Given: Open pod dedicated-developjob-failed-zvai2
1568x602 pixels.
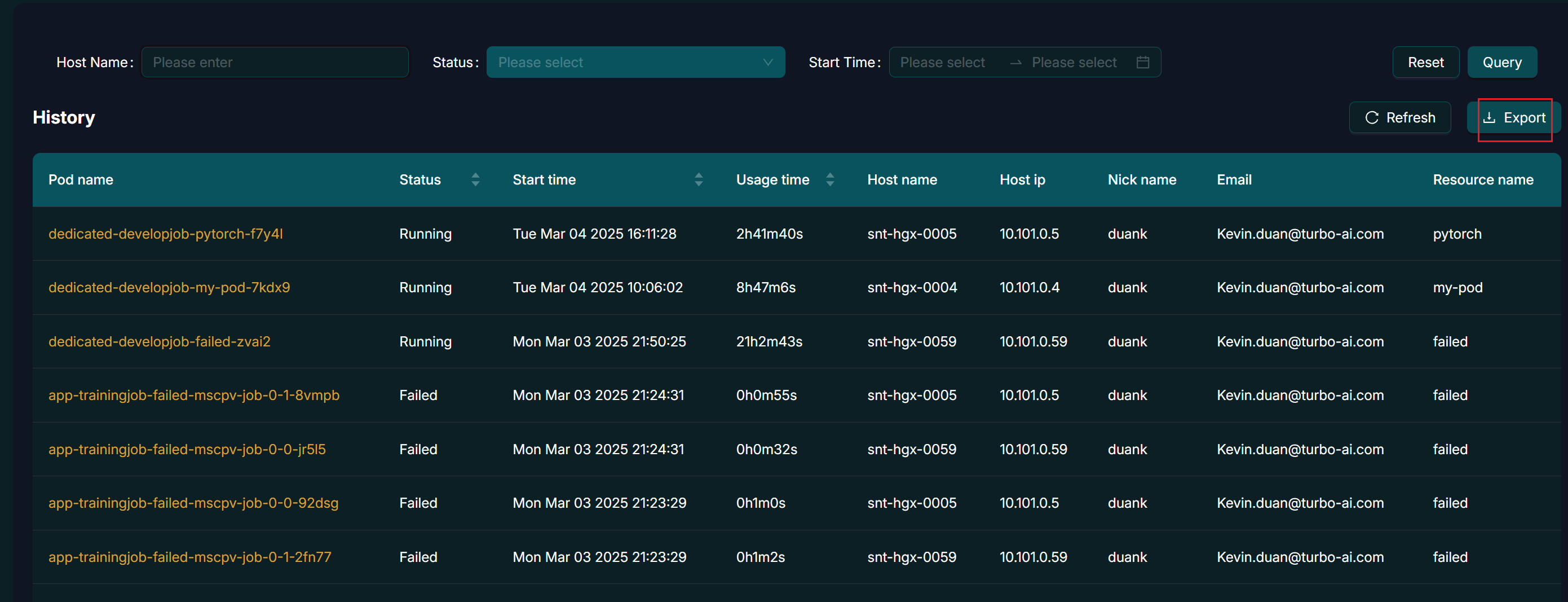Looking at the screenshot, I should [x=160, y=342].
